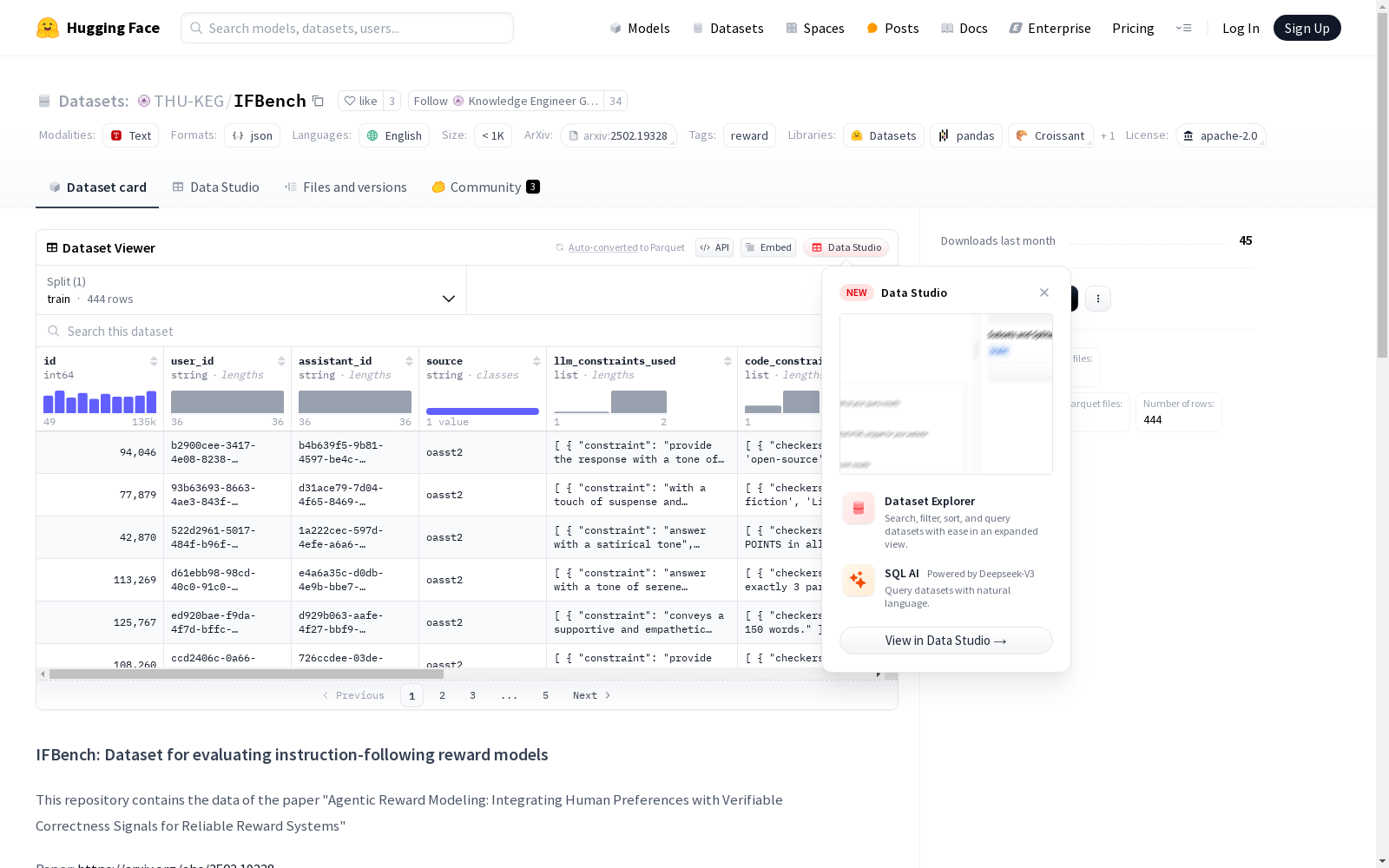The height and width of the screenshot is (868, 1389).
Task: Click the API button
Action: point(714,247)
